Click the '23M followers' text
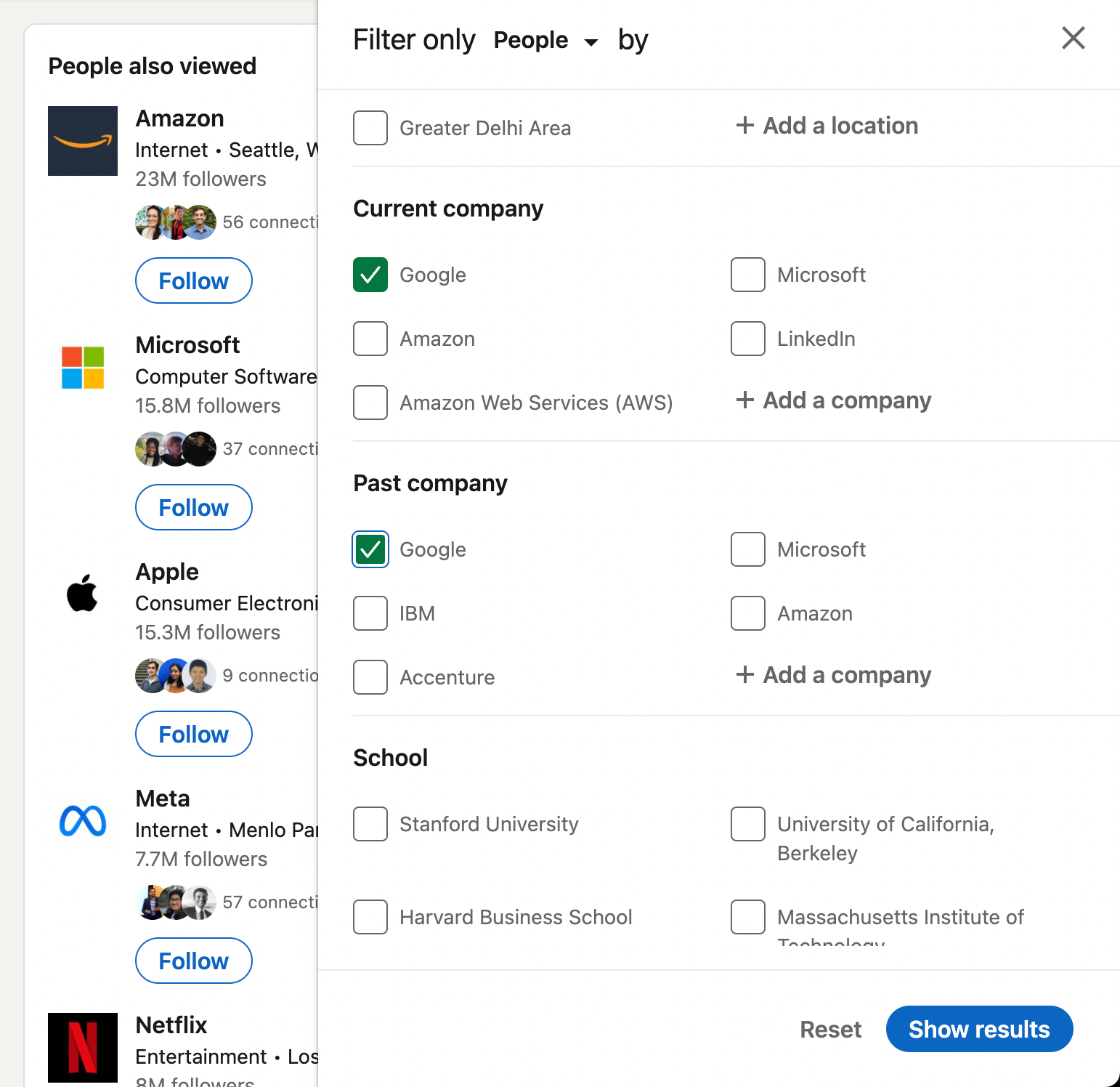Screen dimensions: 1120x1087 point(200,179)
